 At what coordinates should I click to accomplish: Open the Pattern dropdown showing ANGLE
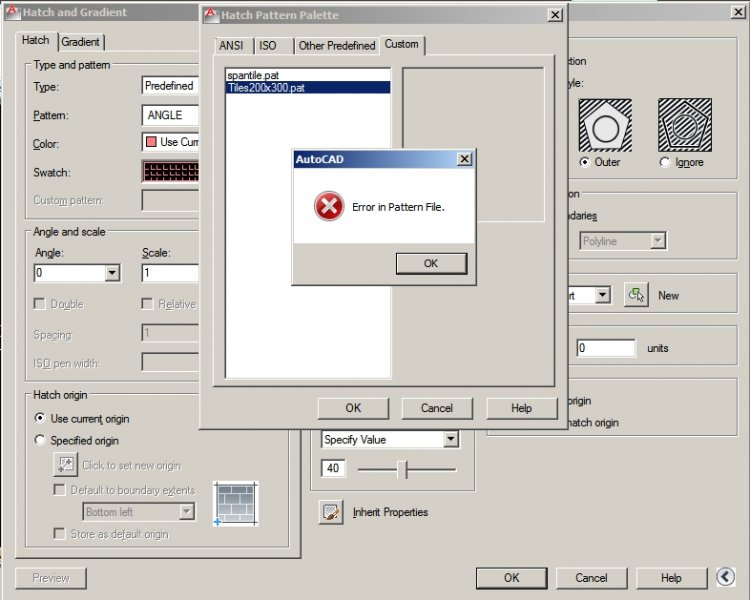pyautogui.click(x=170, y=115)
